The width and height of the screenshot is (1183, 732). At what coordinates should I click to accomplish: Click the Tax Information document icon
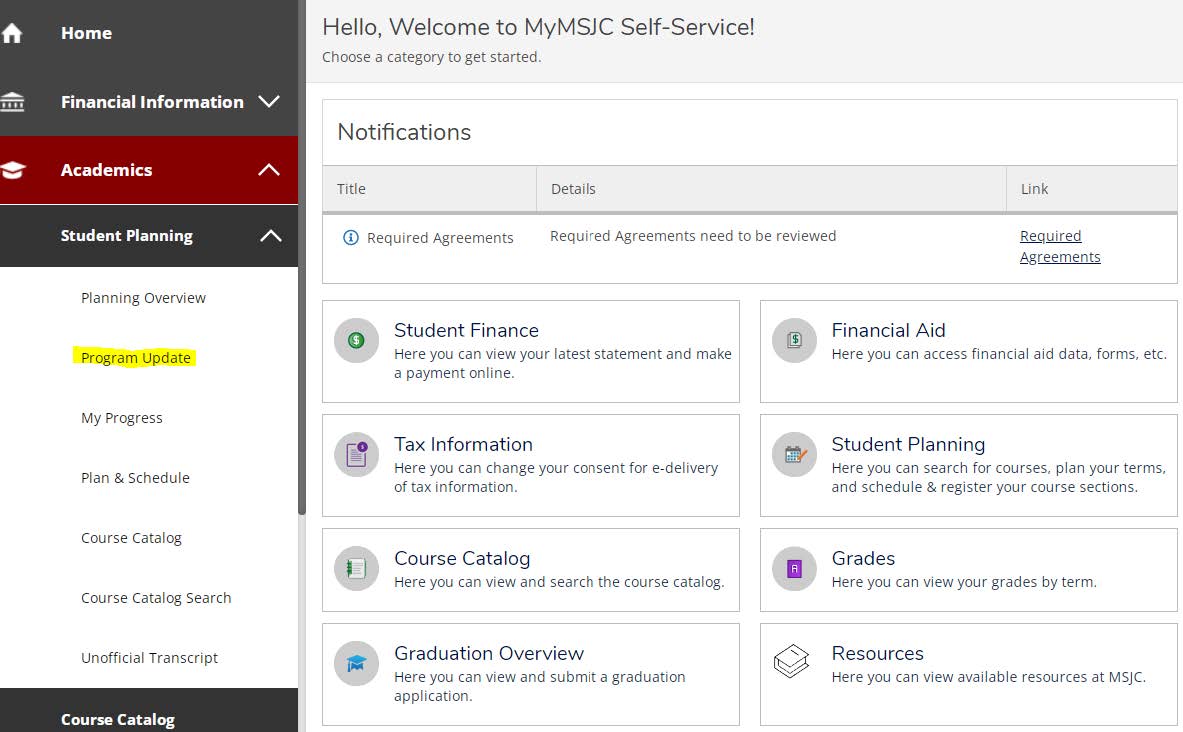356,454
